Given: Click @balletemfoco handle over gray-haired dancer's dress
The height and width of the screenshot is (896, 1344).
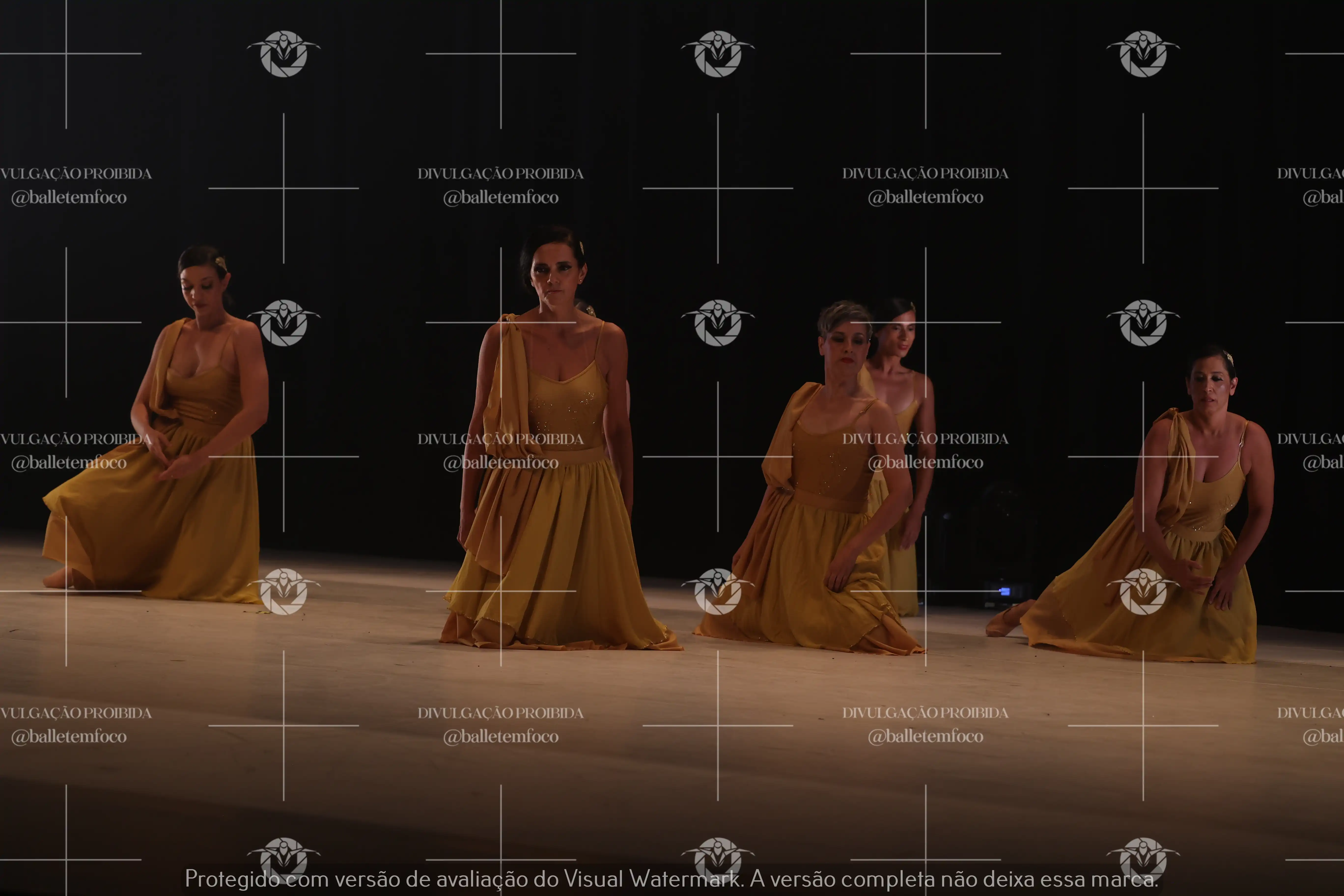Looking at the screenshot, I should pos(925,462).
